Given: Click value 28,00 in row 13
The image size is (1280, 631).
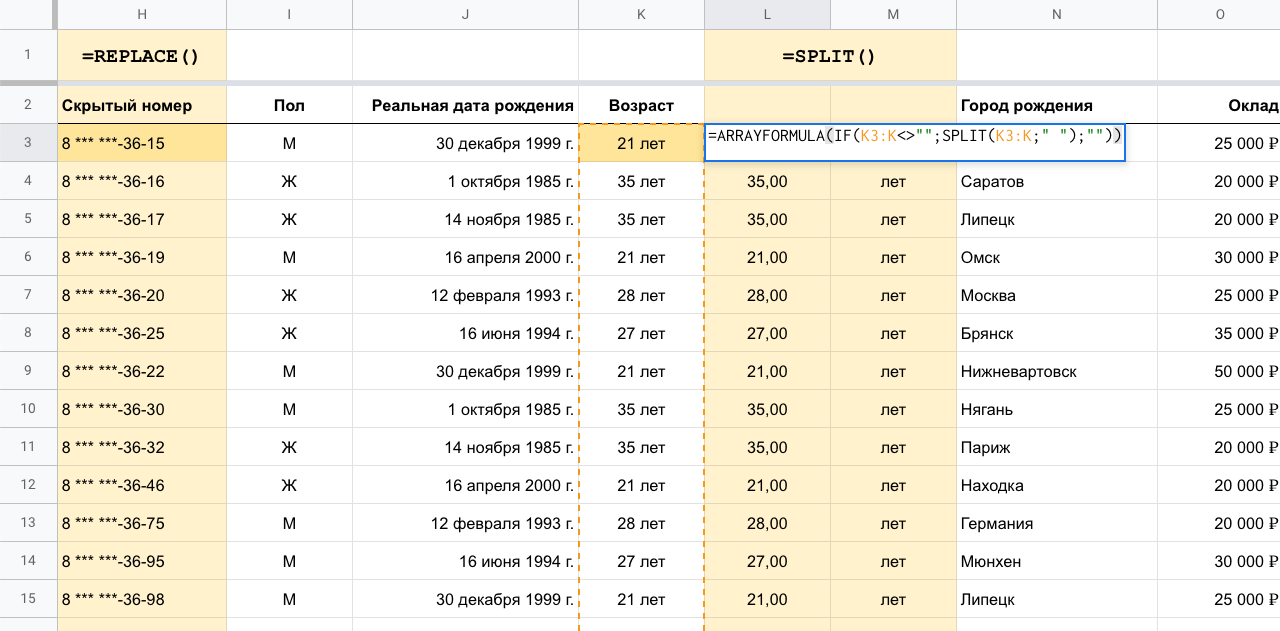Looking at the screenshot, I should tap(768, 523).
